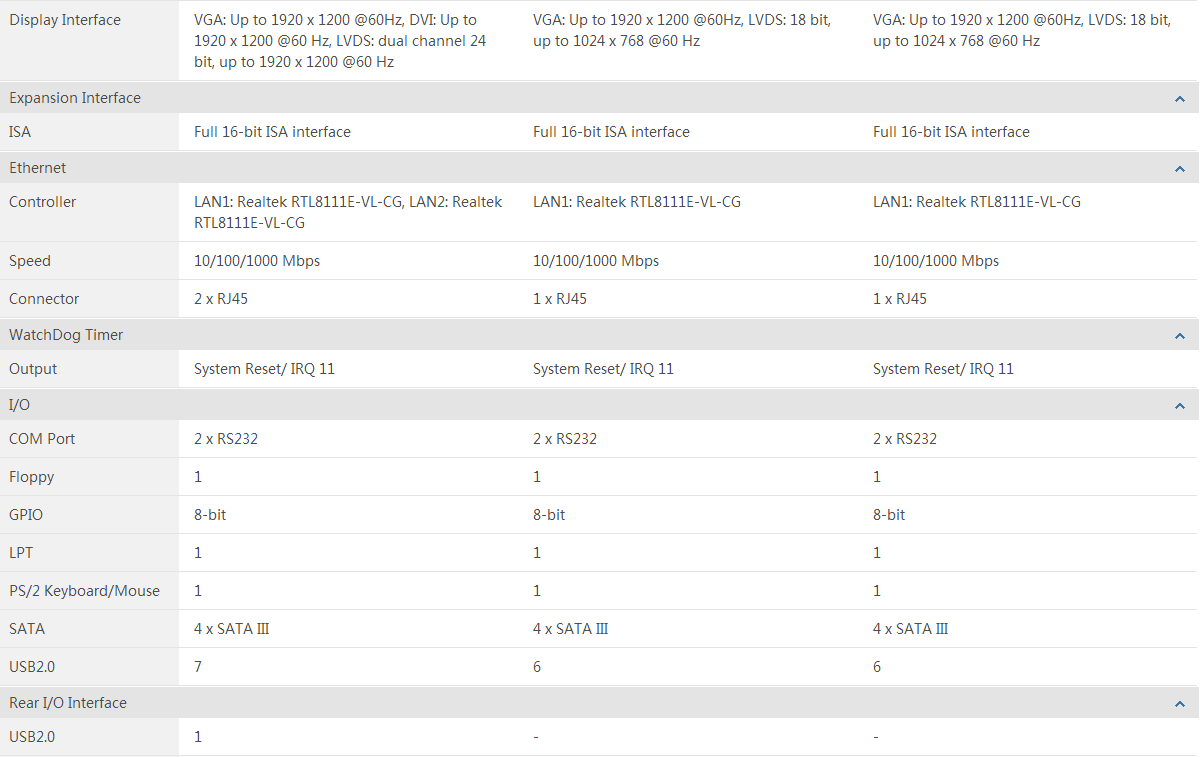
Task: Click the Rear I/O Interface chevron icon
Action: coord(1180,704)
